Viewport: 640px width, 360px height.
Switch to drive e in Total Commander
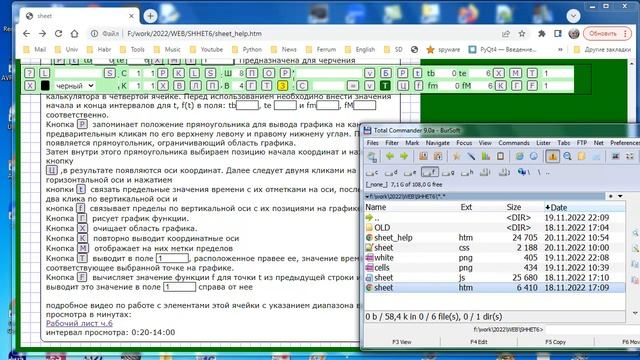point(410,173)
